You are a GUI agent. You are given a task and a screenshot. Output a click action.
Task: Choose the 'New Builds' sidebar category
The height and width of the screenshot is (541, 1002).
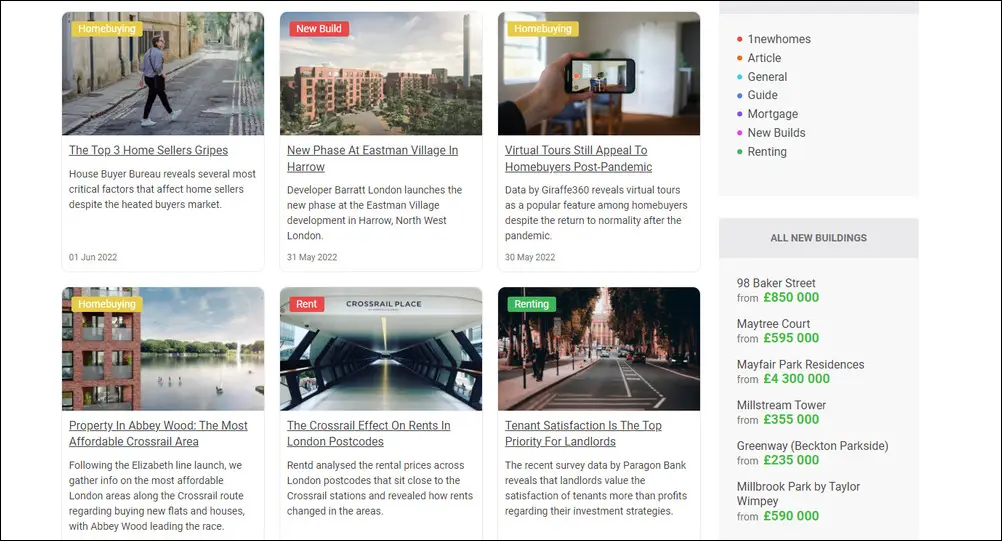[776, 133]
